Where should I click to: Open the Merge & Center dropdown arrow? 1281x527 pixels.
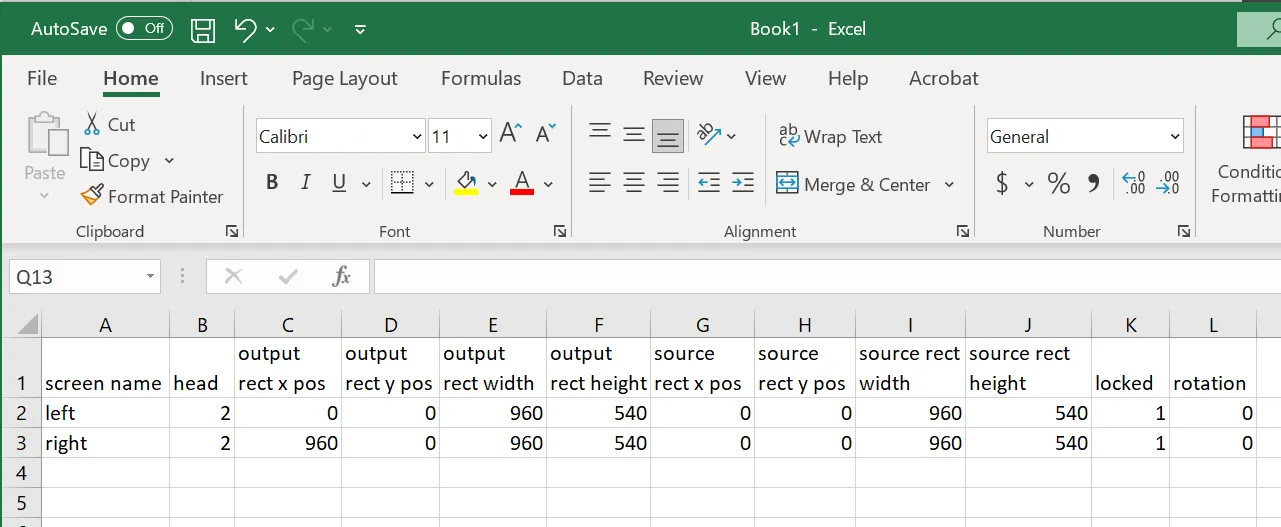(x=949, y=185)
